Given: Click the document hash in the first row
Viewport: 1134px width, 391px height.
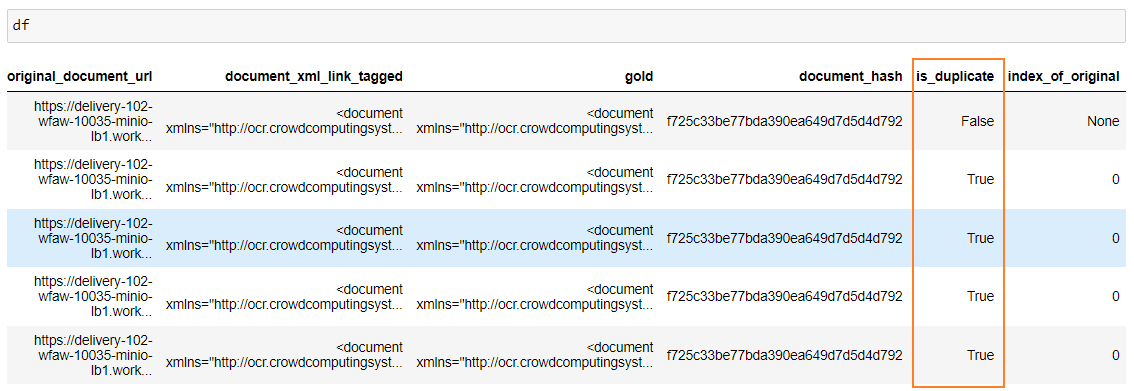Looking at the screenshot, I should coord(785,121).
